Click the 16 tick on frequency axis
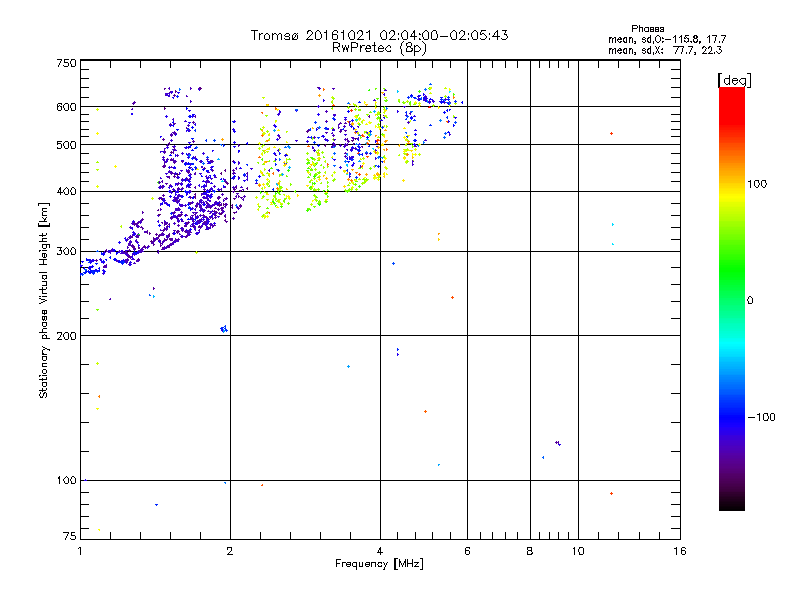The width and height of the screenshot is (800, 600). point(678,551)
